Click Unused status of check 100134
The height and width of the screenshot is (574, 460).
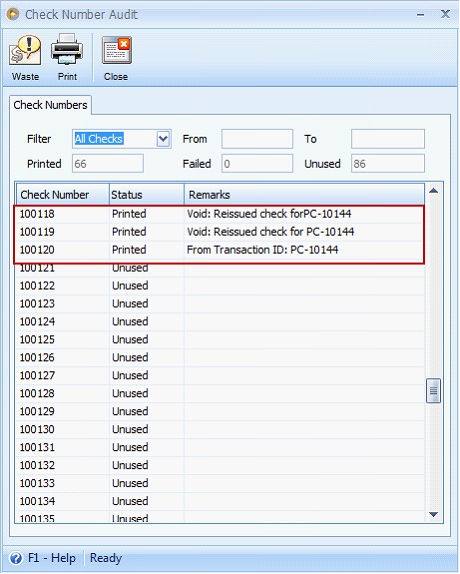pyautogui.click(x=130, y=501)
